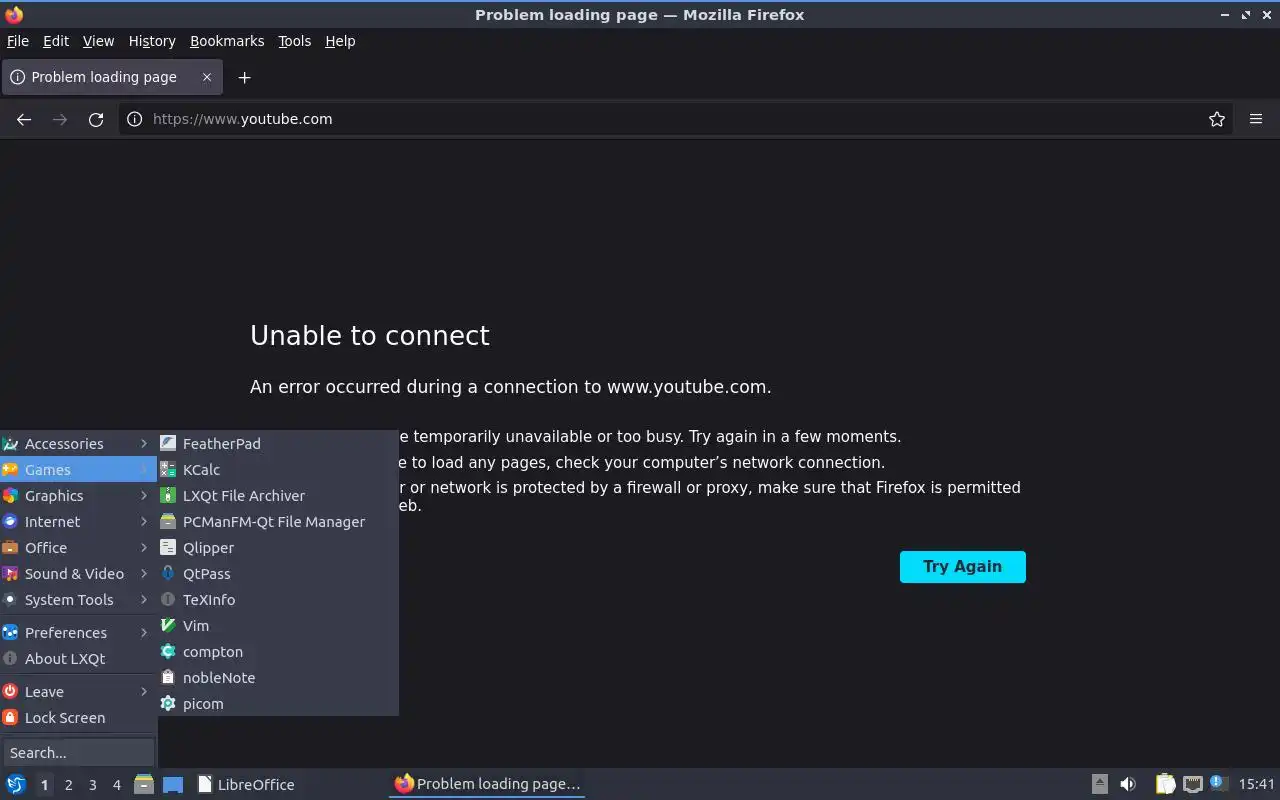Expand the Graphics category
The width and height of the screenshot is (1280, 800).
tap(78, 495)
